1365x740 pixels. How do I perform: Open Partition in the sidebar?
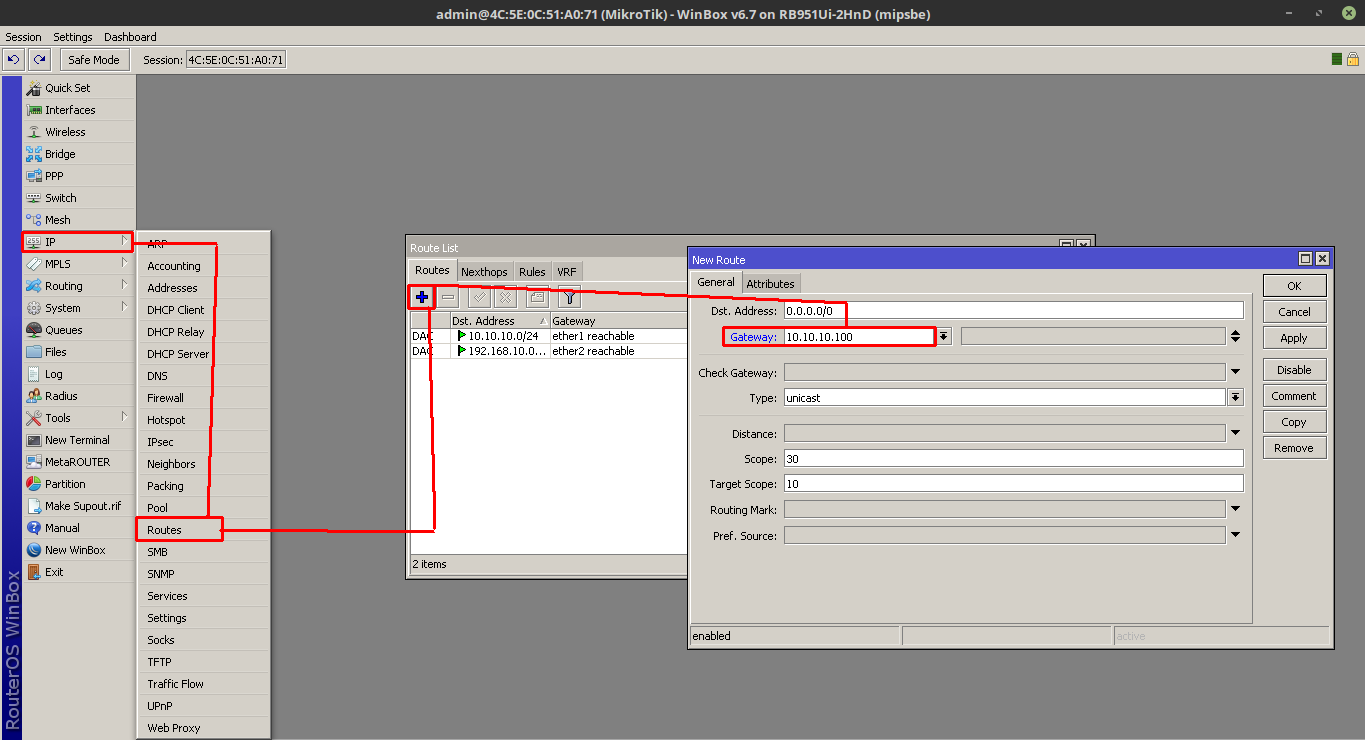79,484
